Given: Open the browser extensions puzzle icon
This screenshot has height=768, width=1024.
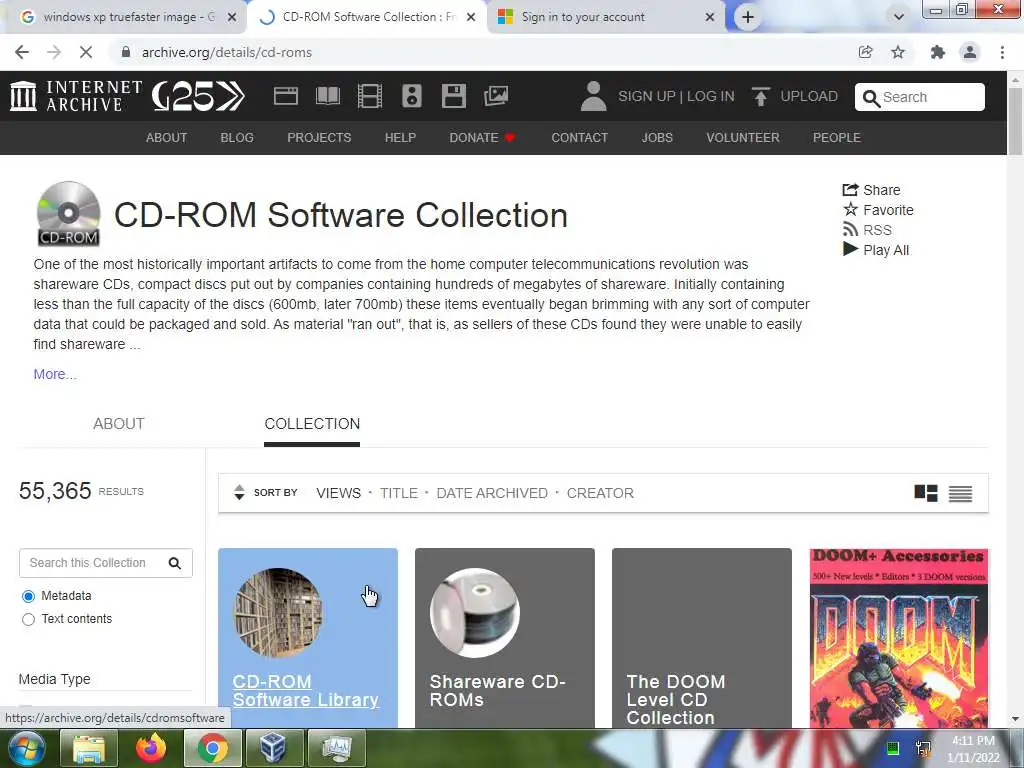Looking at the screenshot, I should click(937, 52).
